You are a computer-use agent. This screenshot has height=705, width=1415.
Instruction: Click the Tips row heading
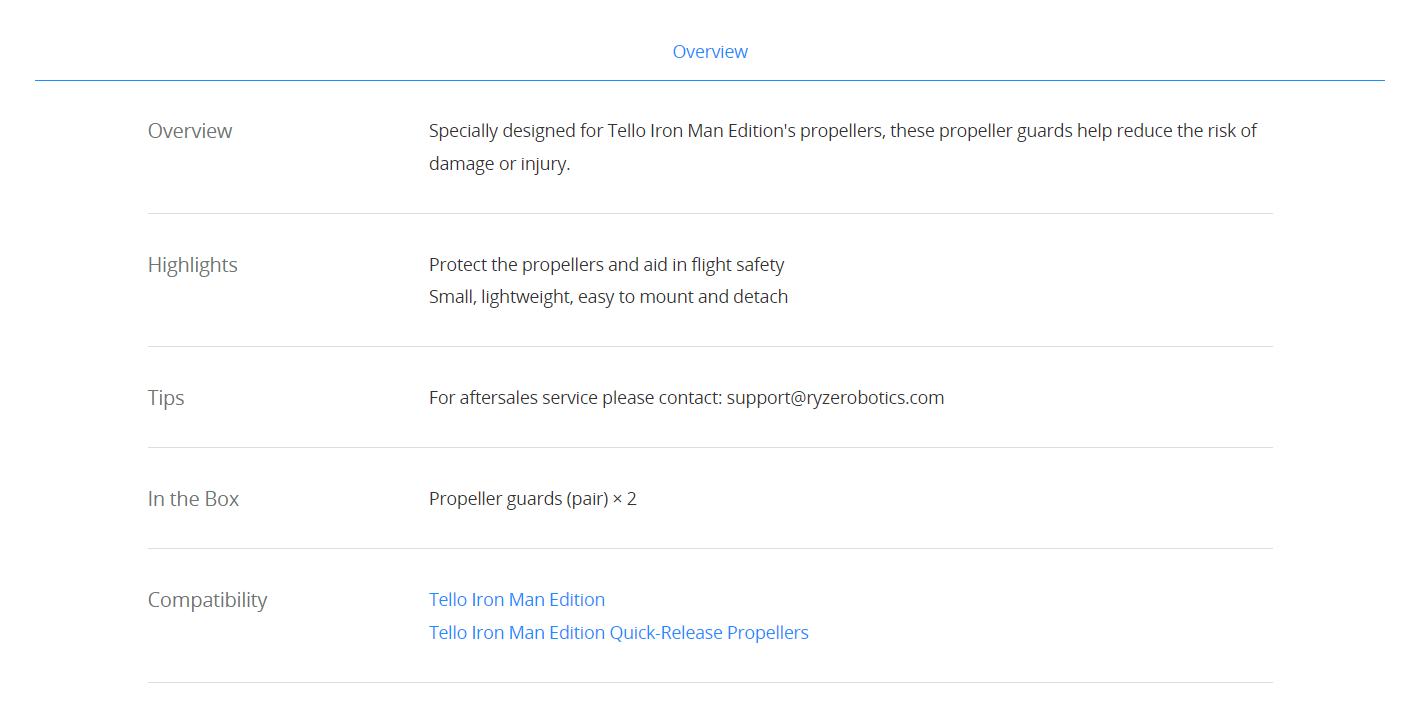click(x=166, y=398)
